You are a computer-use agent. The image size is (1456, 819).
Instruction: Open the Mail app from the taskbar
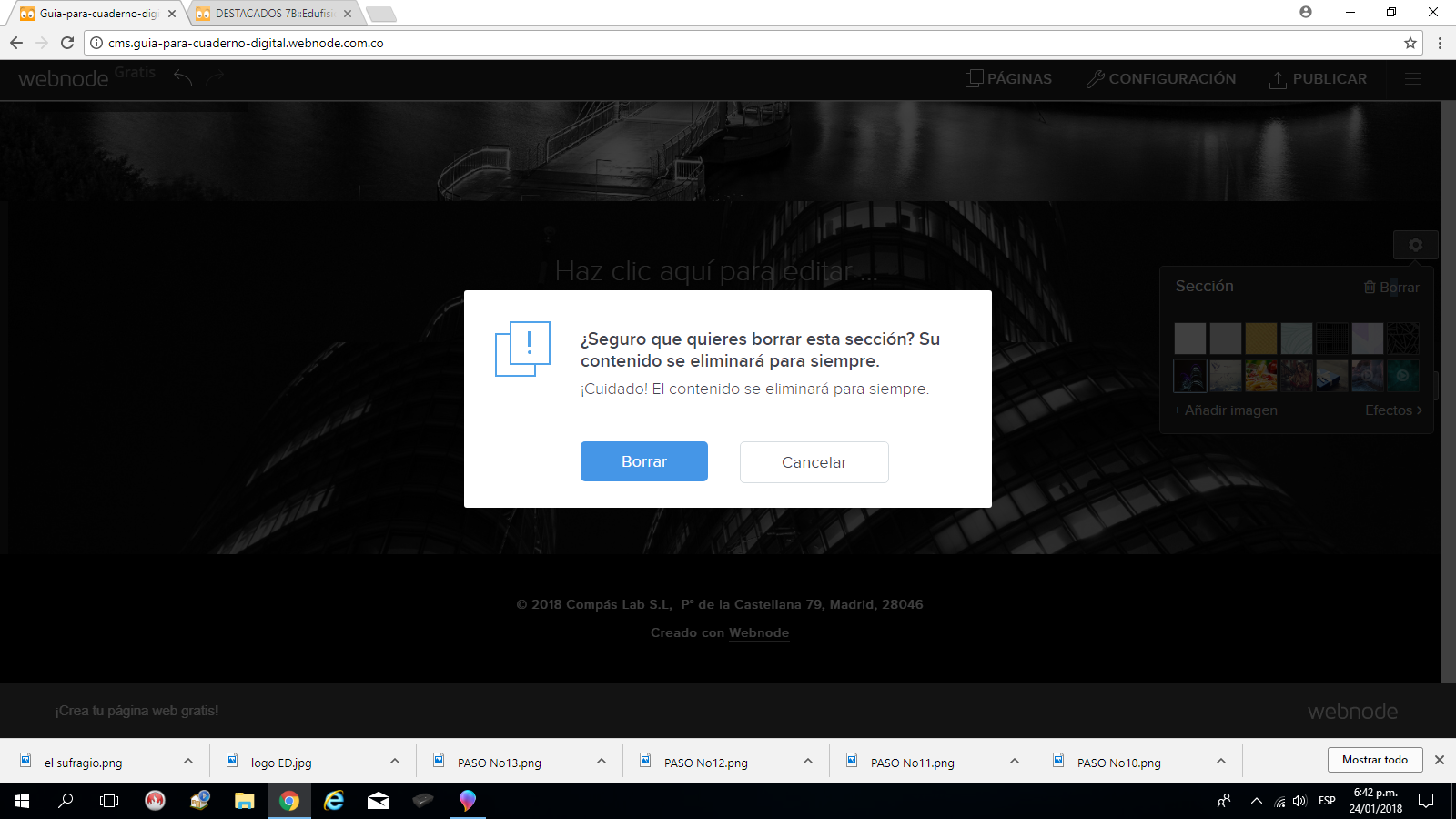(x=379, y=801)
